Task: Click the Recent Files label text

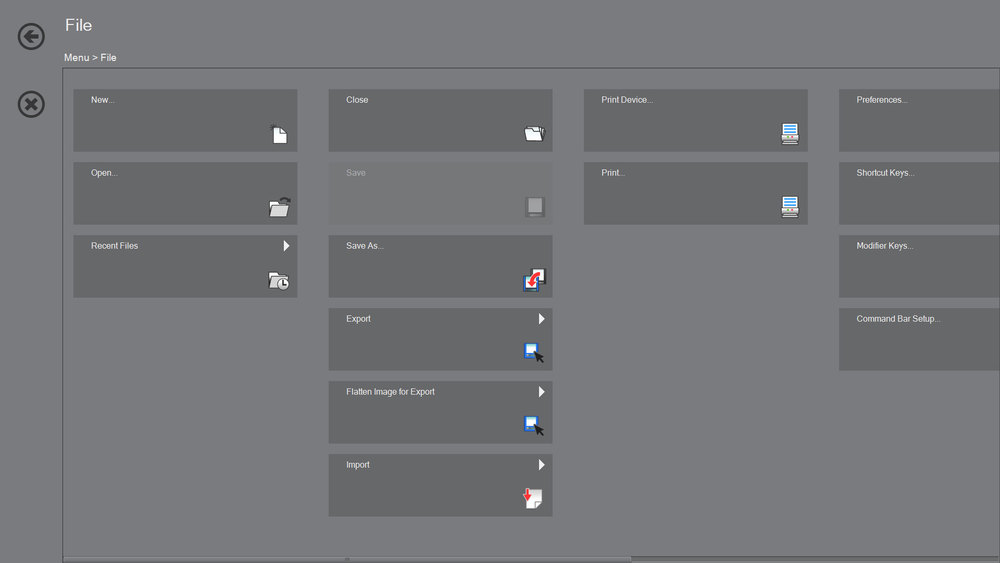Action: click(x=114, y=246)
